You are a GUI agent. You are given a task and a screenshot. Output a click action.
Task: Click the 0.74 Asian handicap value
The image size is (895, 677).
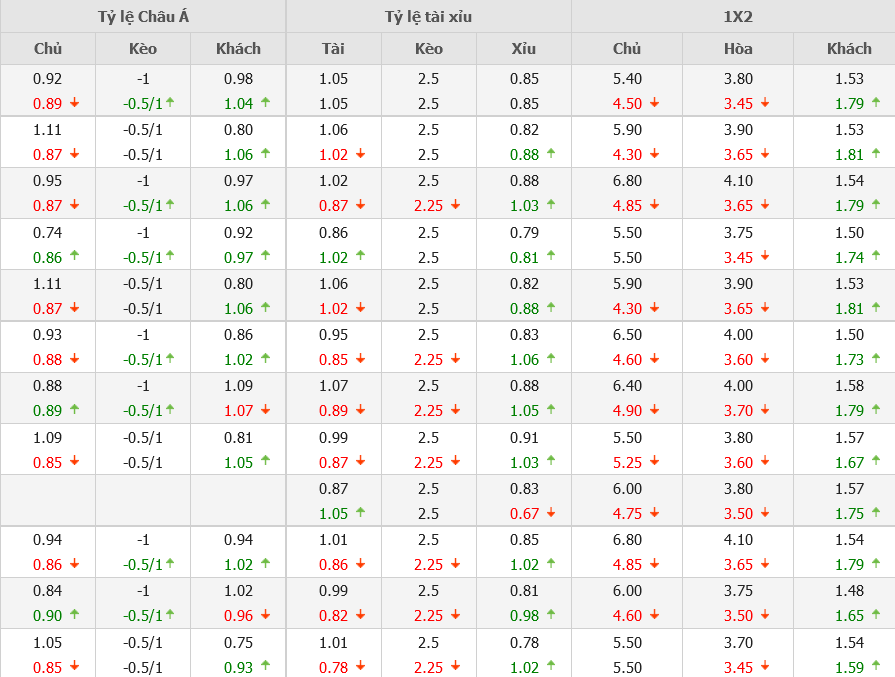tap(47, 231)
